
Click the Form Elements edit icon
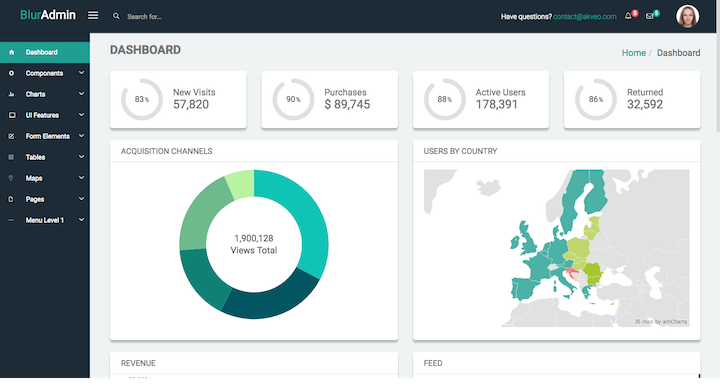click(x=11, y=136)
